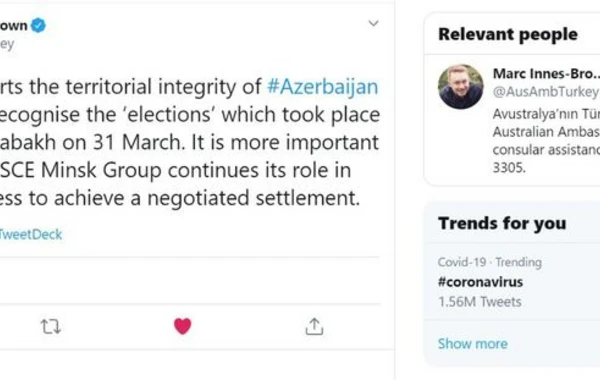This screenshot has width=600, height=380.
Task: Open Marc Innes-Brown profile picture
Action: (461, 87)
